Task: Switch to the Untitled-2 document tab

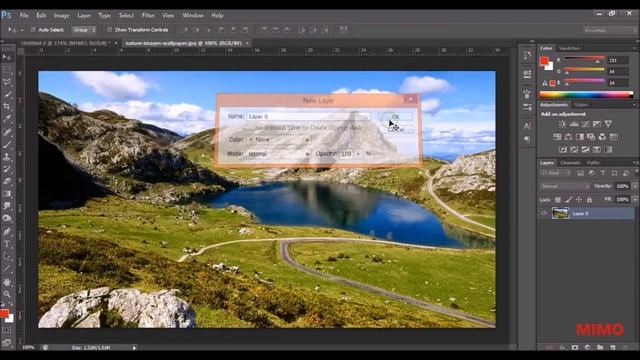Action: pyautogui.click(x=65, y=43)
